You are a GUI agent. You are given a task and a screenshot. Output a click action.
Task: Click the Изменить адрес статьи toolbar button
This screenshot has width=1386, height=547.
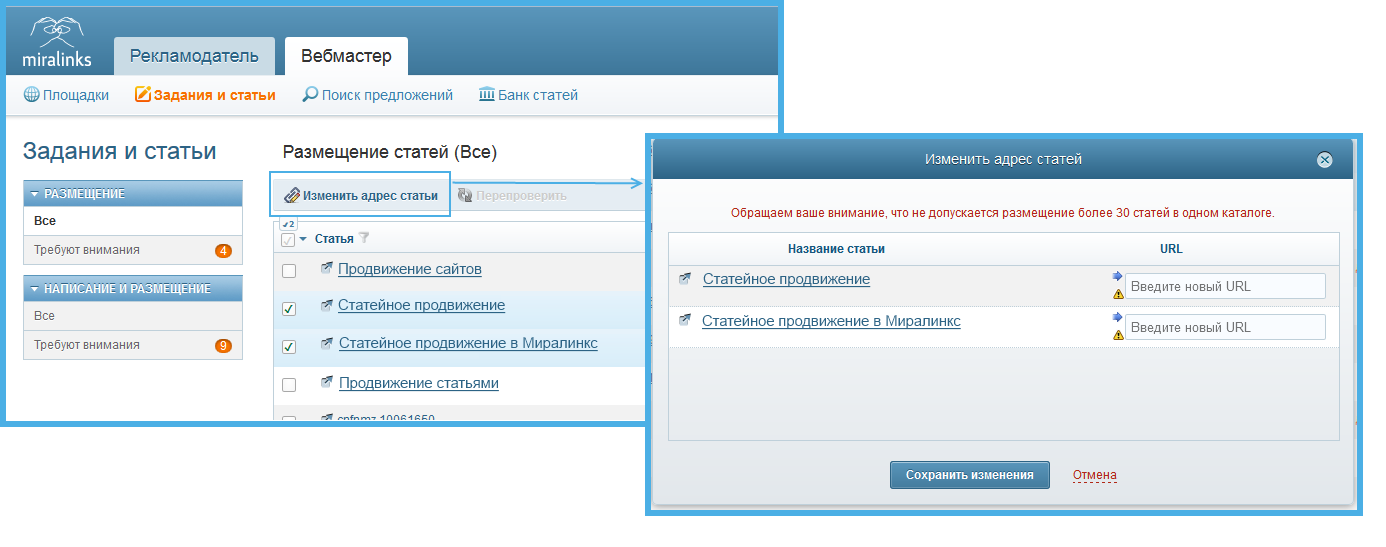click(x=361, y=195)
